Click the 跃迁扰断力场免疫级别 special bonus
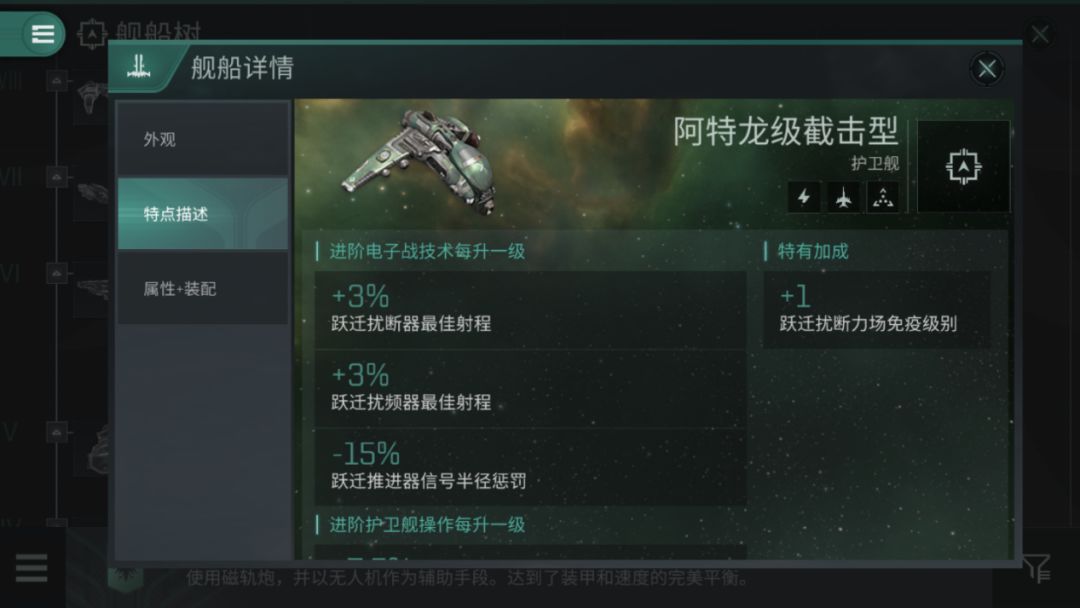Viewport: 1080px width, 608px height. tap(877, 309)
